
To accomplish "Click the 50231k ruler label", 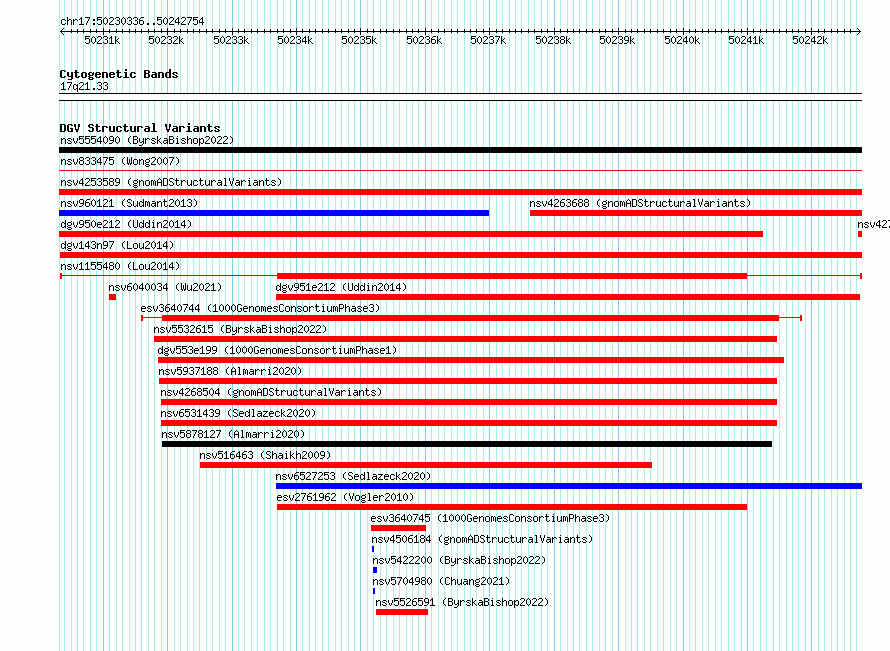I will click(x=102, y=40).
